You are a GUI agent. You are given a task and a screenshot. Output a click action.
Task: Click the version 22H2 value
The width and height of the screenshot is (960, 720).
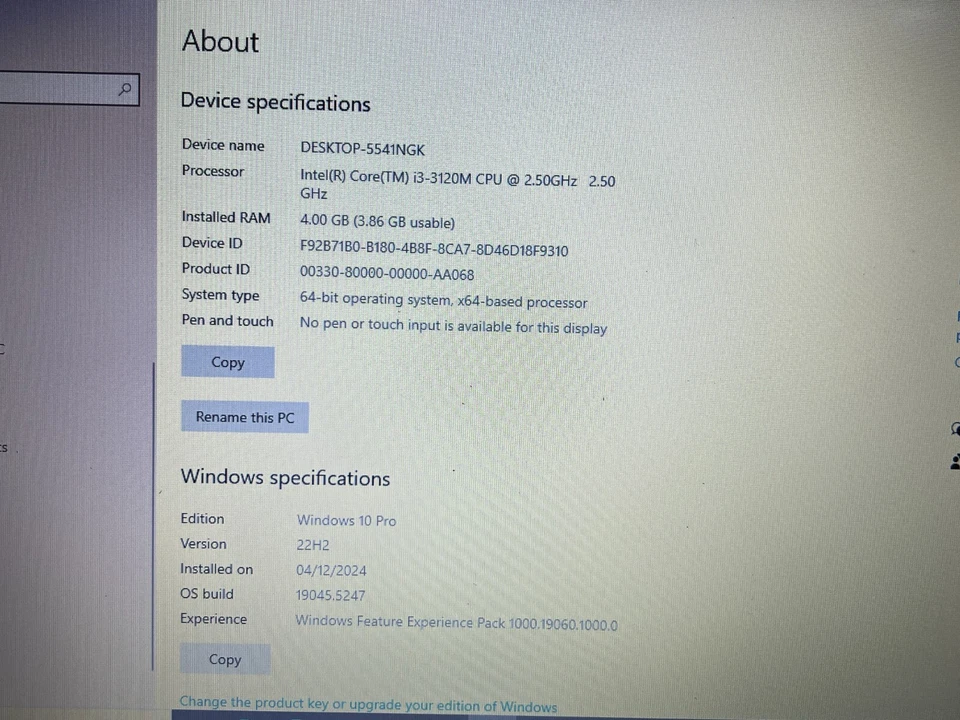pyautogui.click(x=312, y=544)
